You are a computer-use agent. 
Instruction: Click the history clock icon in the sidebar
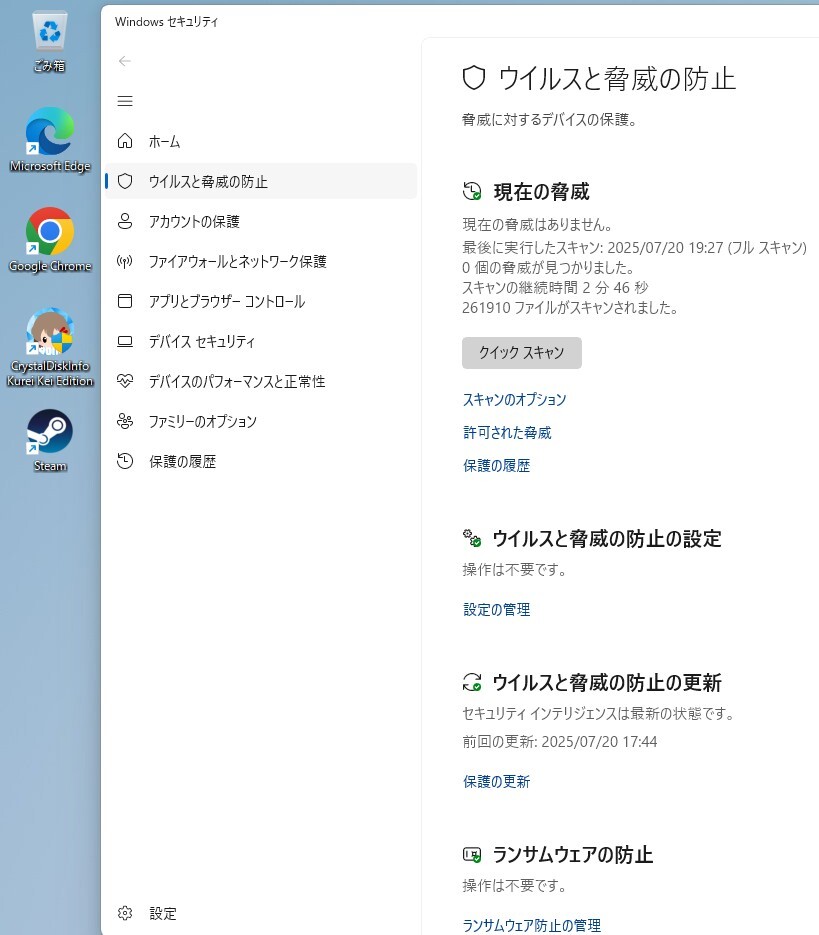(125, 460)
